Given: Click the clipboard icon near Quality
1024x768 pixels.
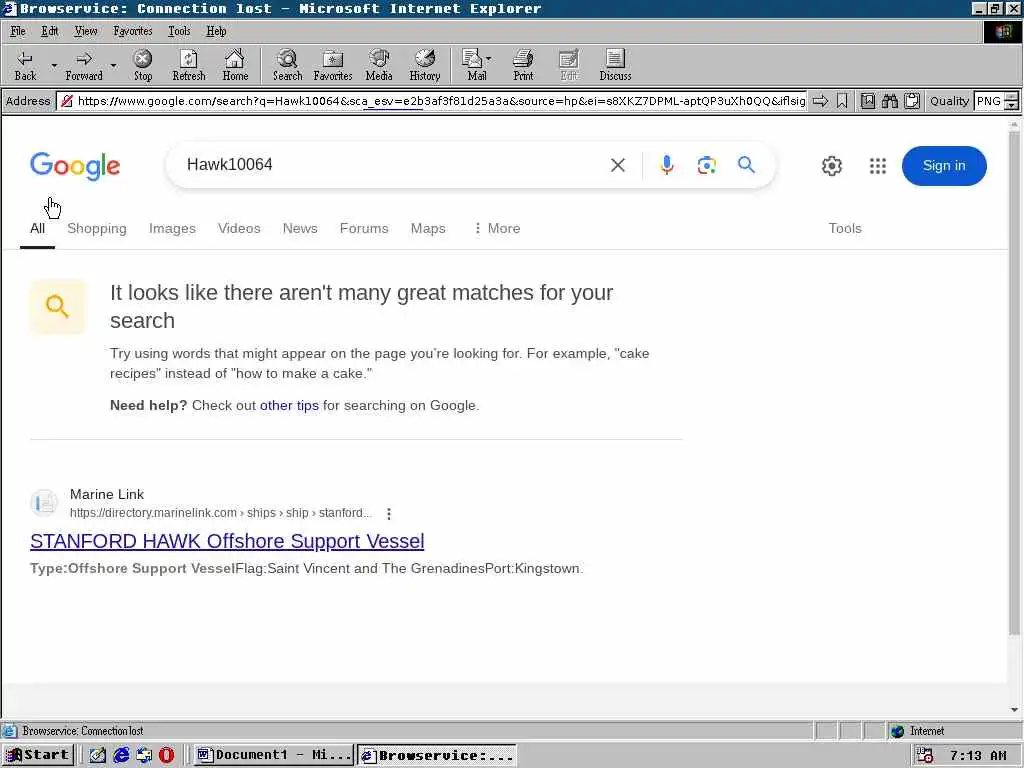Looking at the screenshot, I should tap(912, 101).
